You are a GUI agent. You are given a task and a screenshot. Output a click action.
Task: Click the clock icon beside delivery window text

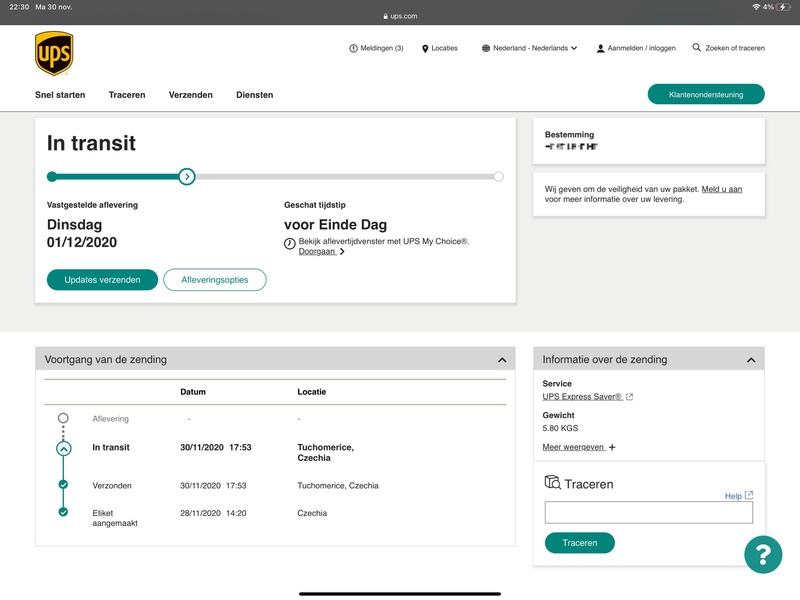pyautogui.click(x=290, y=244)
